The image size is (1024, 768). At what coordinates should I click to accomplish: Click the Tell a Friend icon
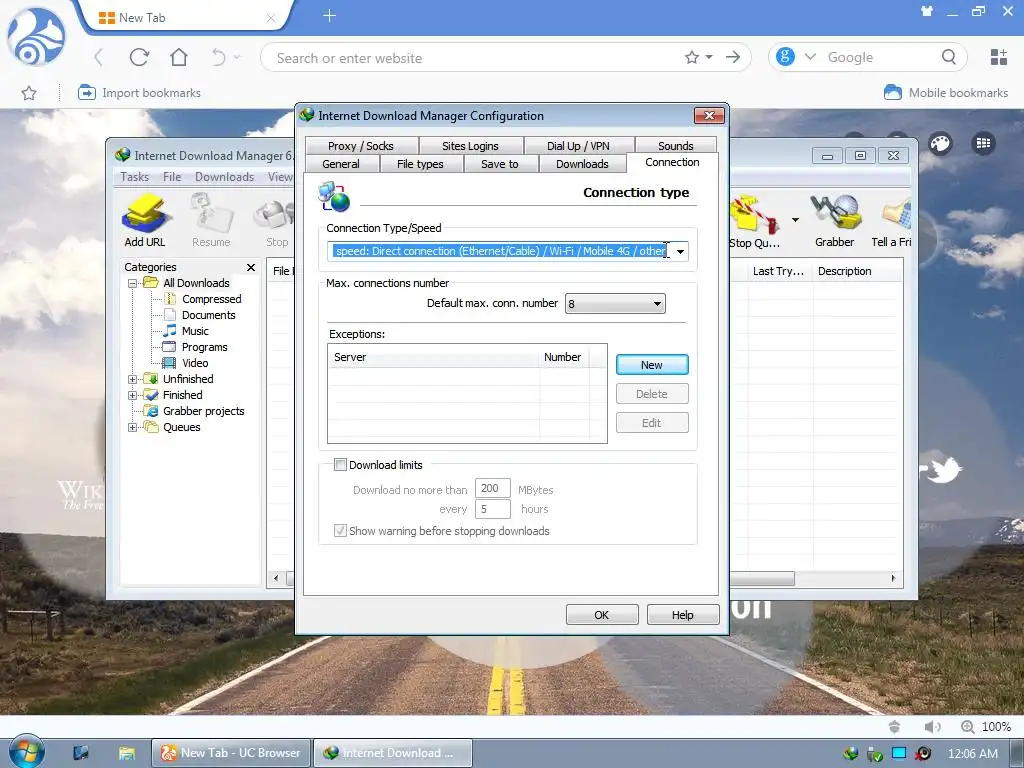point(896,214)
